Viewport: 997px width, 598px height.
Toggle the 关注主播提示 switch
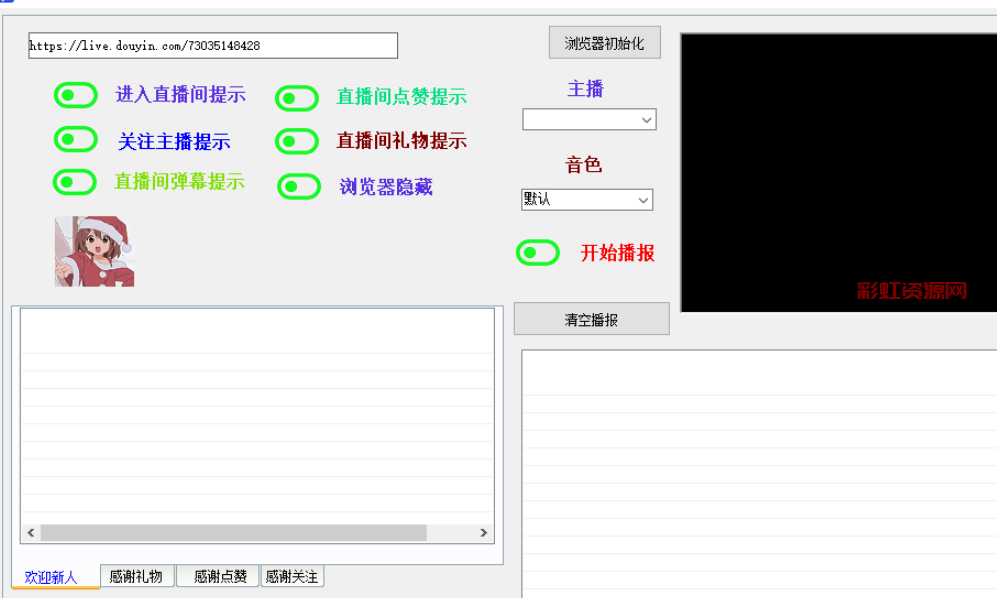click(75, 140)
